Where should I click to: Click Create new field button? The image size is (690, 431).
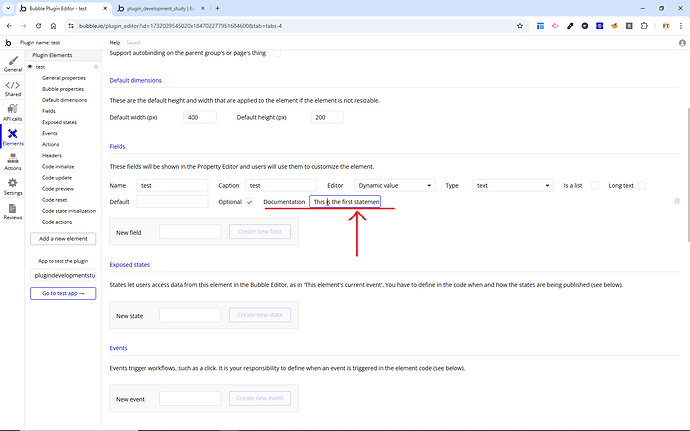pos(260,232)
